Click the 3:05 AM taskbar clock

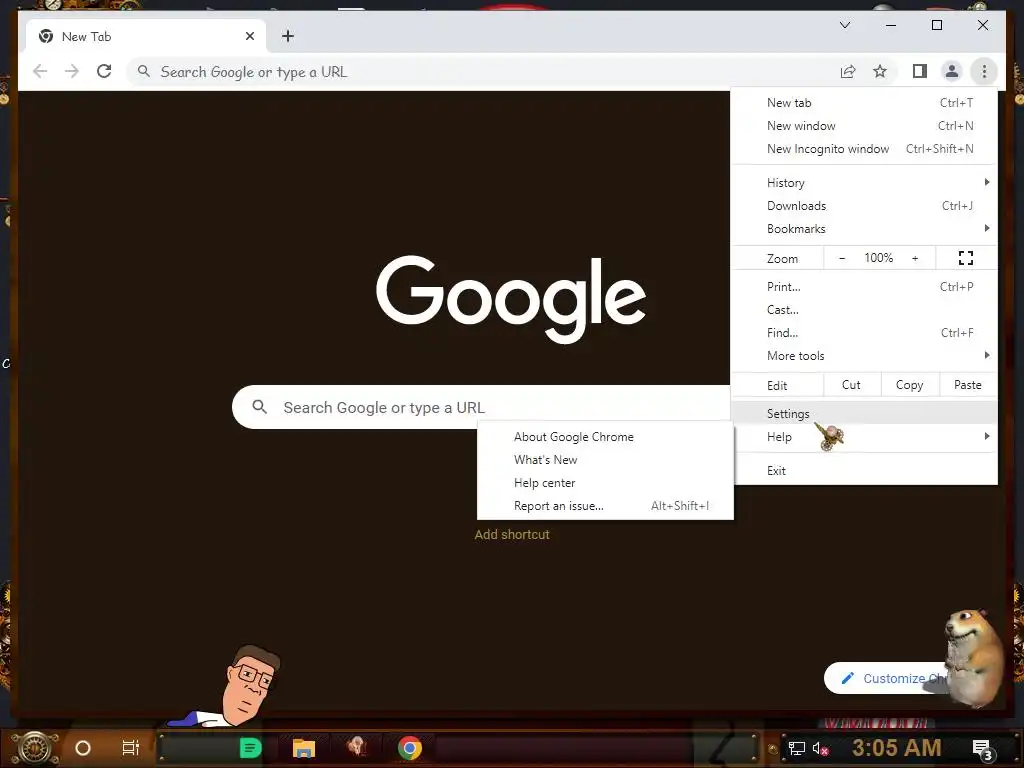(x=897, y=747)
